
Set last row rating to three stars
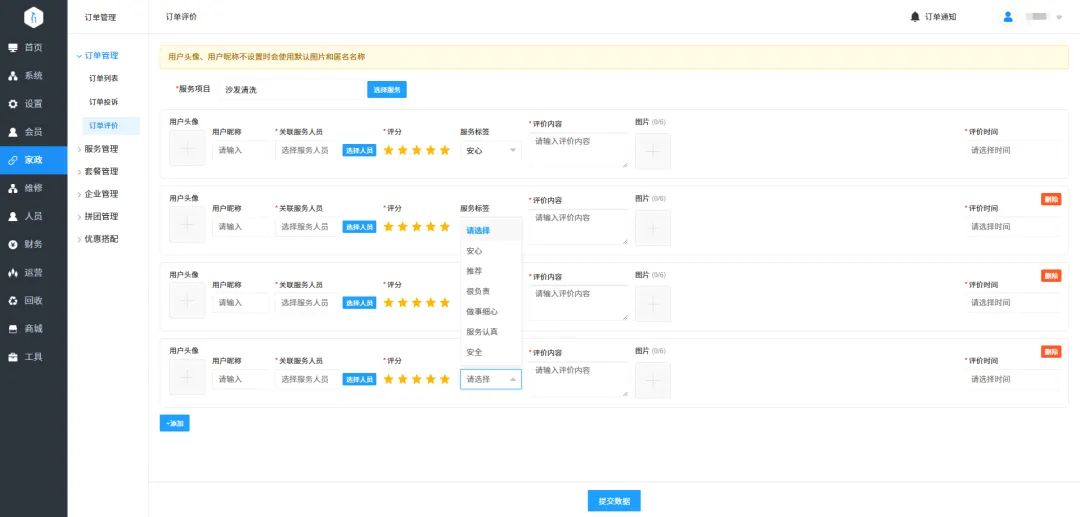[417, 379]
